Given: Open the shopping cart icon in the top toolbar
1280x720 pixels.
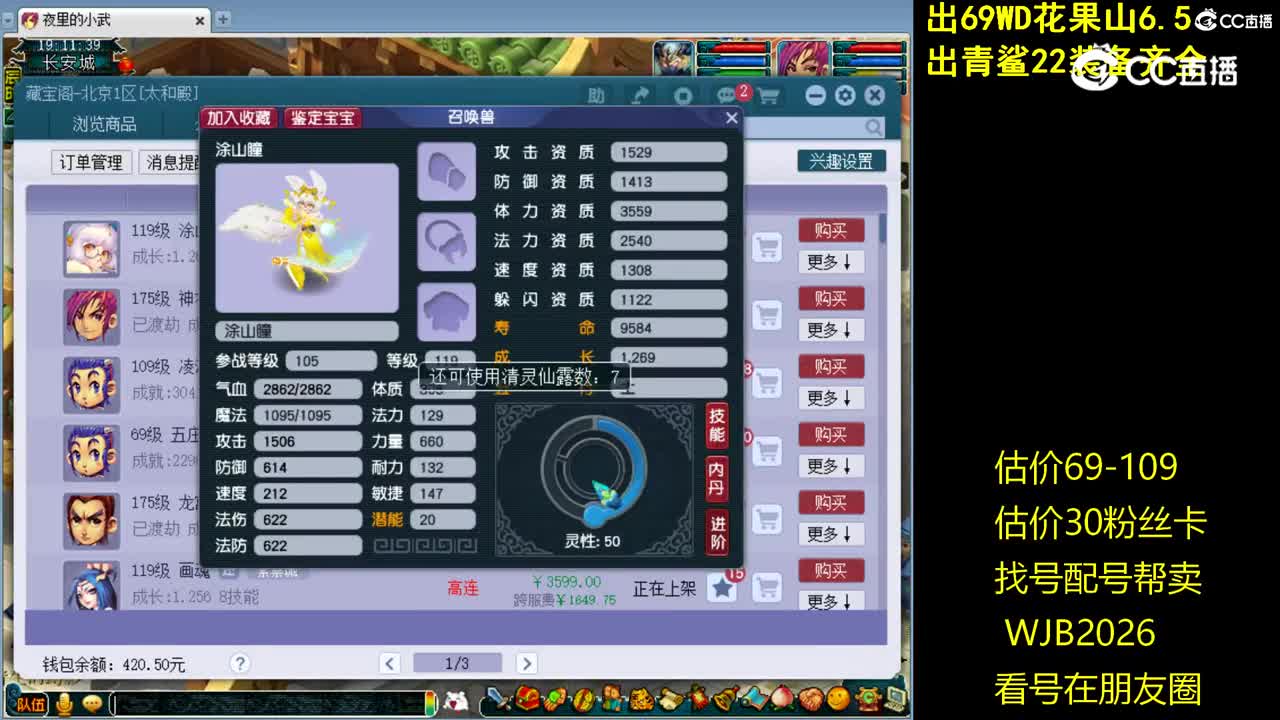Looking at the screenshot, I should (x=768, y=93).
